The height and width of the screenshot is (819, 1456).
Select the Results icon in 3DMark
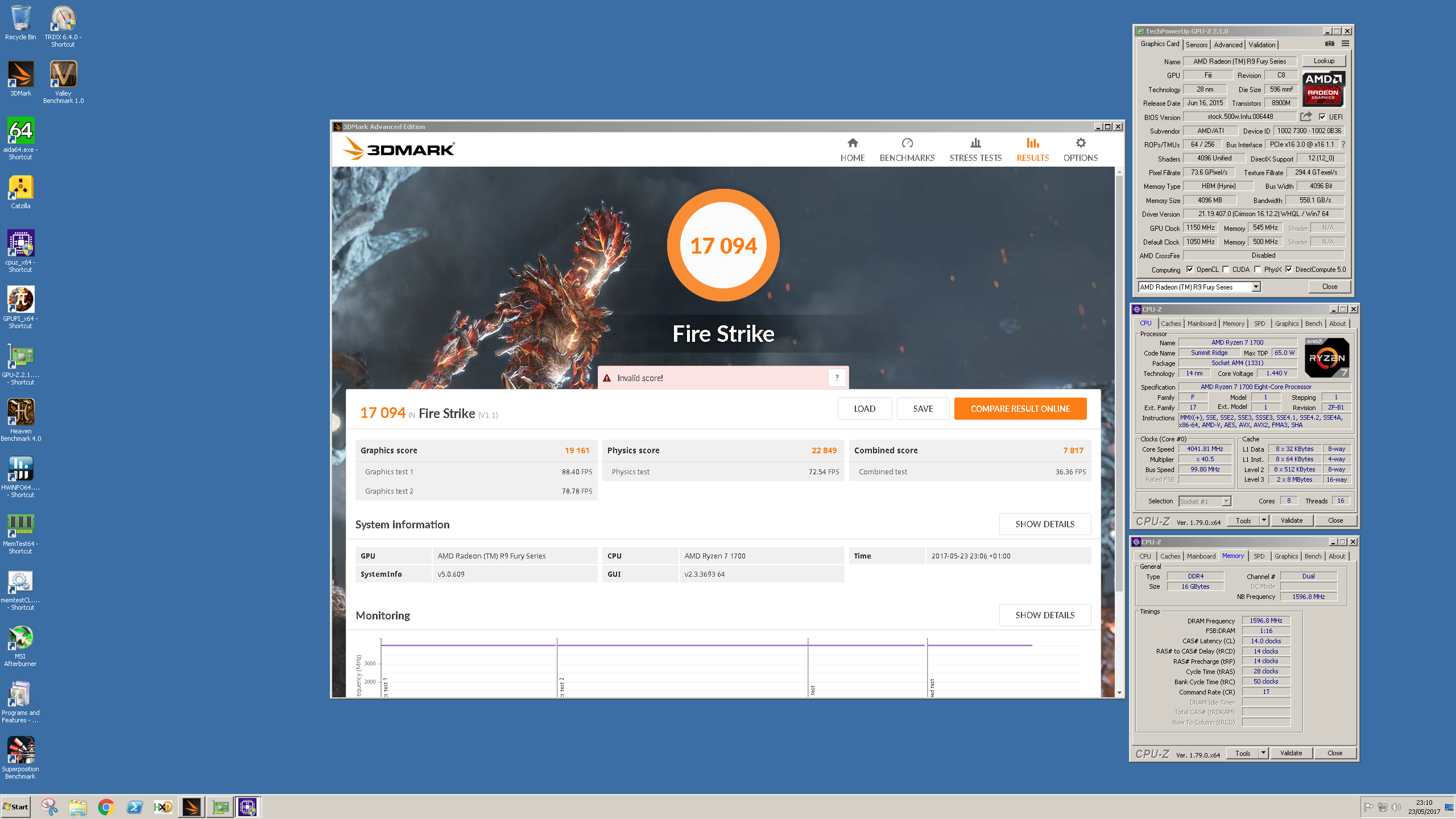tap(1032, 149)
